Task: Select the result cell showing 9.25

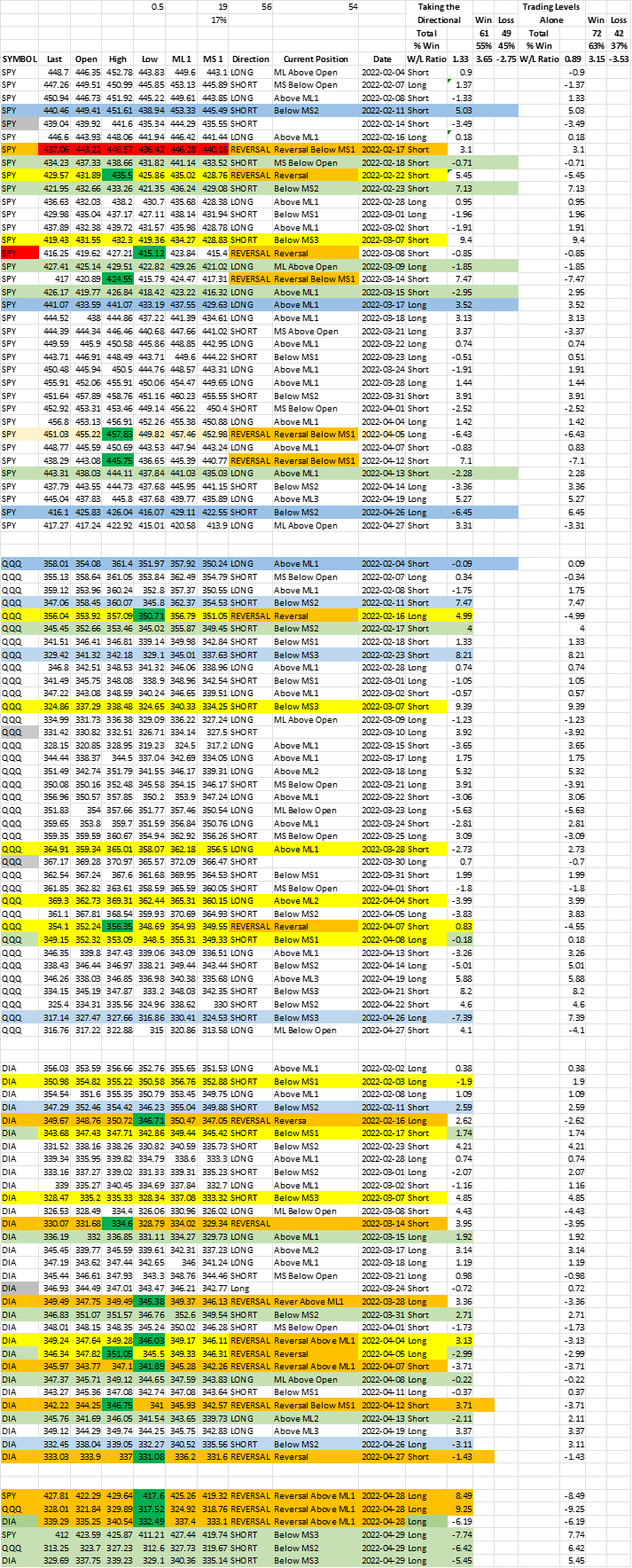Action: point(462,1509)
